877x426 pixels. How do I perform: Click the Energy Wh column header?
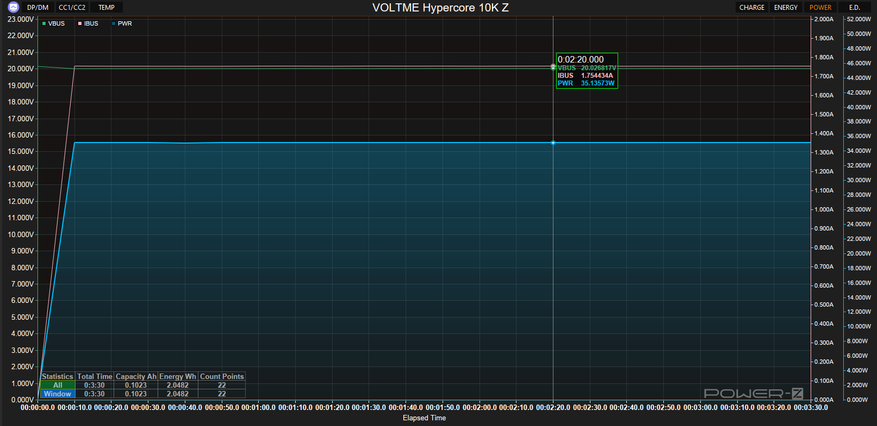point(178,376)
